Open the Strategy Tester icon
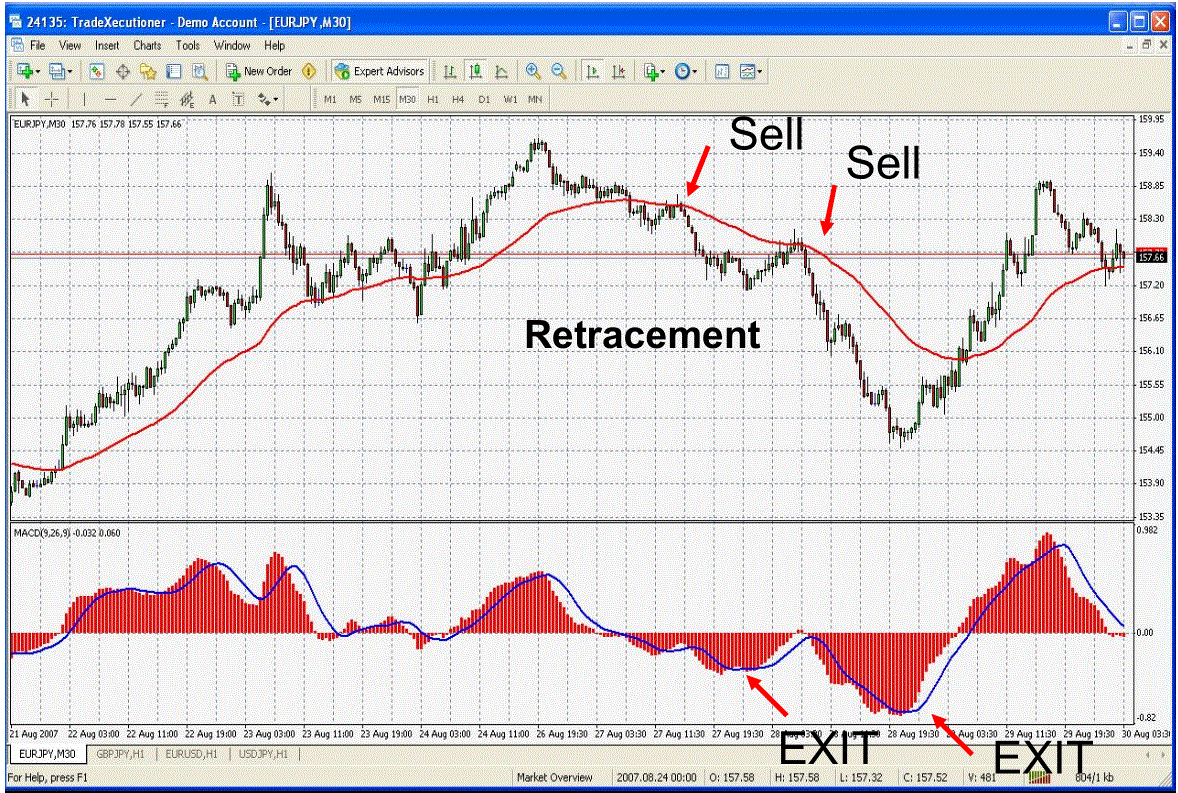 point(199,71)
